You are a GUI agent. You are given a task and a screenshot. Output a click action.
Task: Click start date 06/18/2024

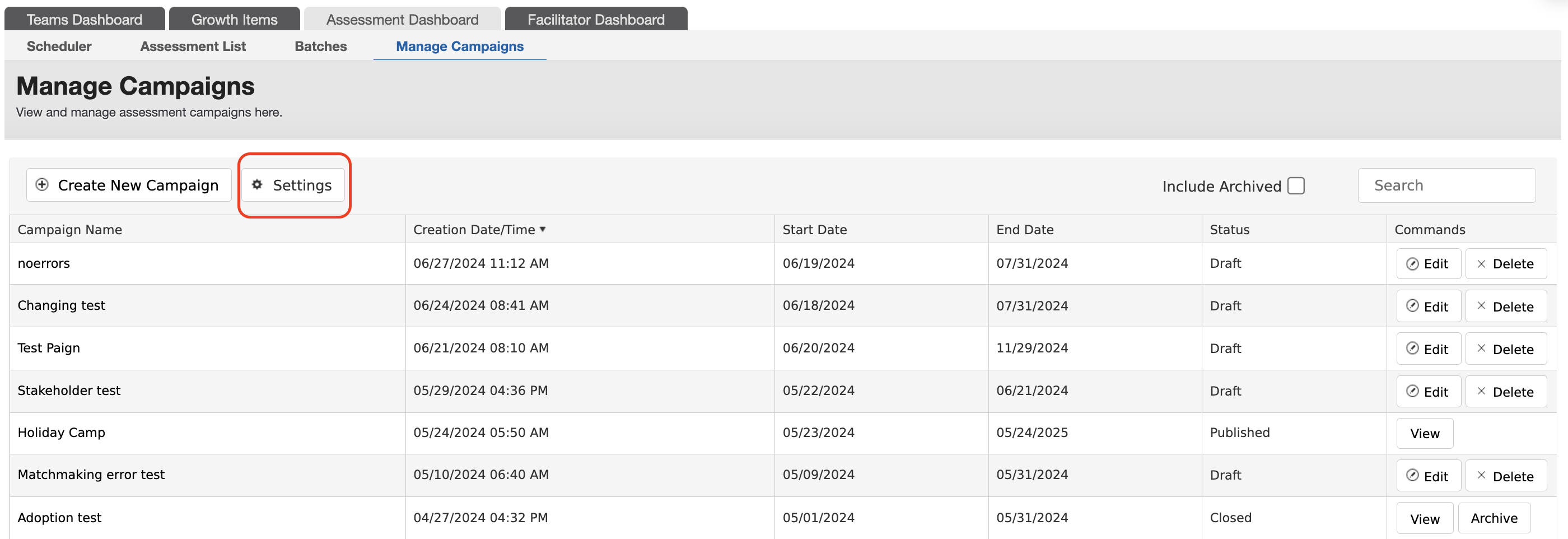[818, 306]
